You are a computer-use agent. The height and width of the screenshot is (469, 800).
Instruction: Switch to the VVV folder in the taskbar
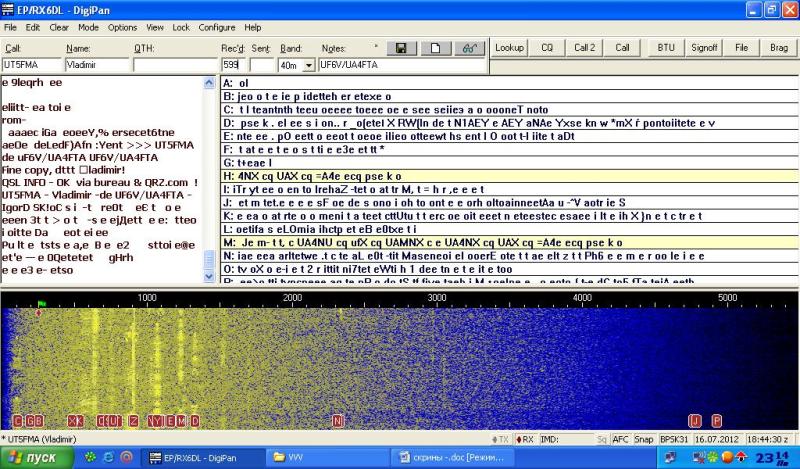click(x=330, y=457)
